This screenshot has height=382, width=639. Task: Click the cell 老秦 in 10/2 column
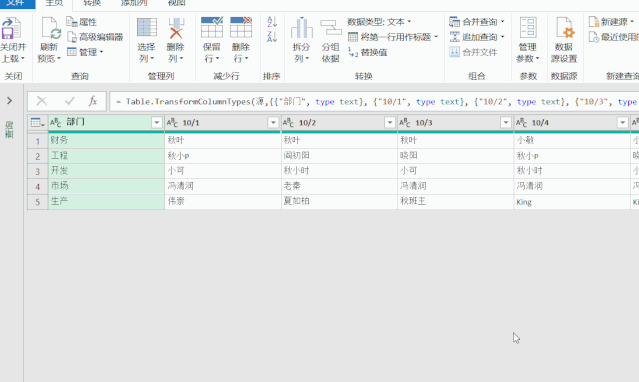pos(339,186)
